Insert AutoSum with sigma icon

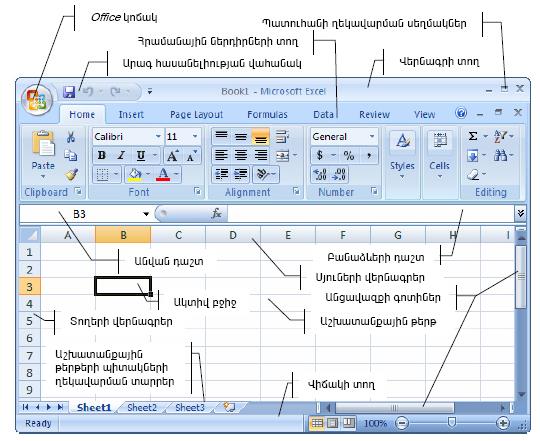coord(473,136)
